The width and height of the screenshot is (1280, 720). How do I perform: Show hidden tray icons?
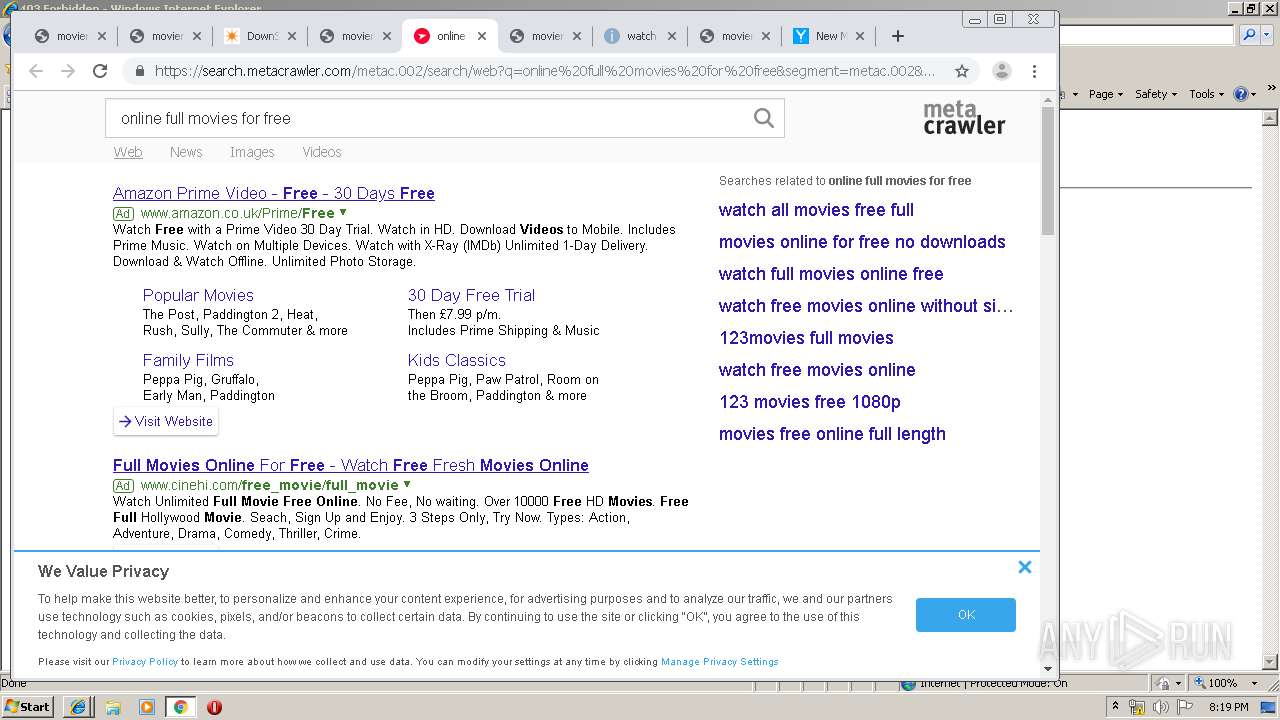pos(1116,707)
